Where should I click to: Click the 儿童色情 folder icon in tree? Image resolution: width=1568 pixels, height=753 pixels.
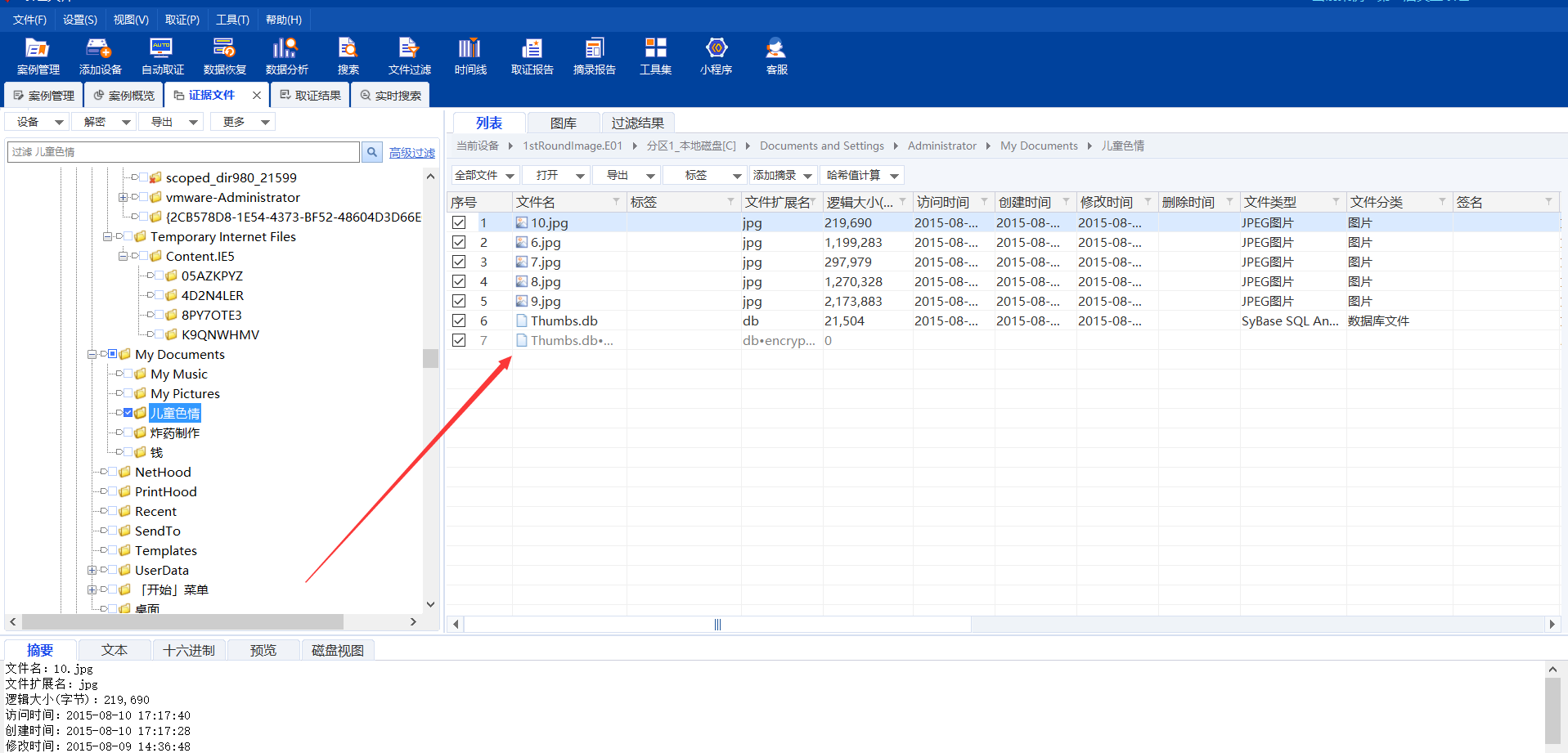click(141, 413)
